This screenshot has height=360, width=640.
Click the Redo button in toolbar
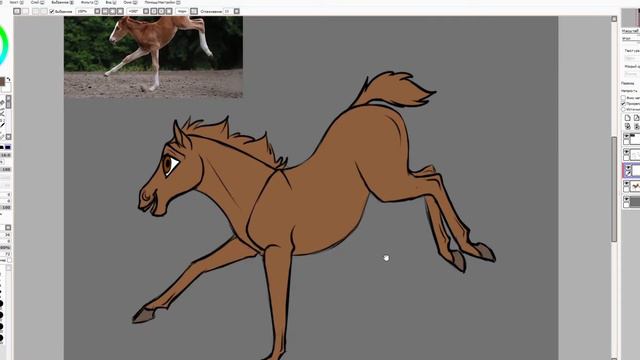pyautogui.click(x=25, y=11)
